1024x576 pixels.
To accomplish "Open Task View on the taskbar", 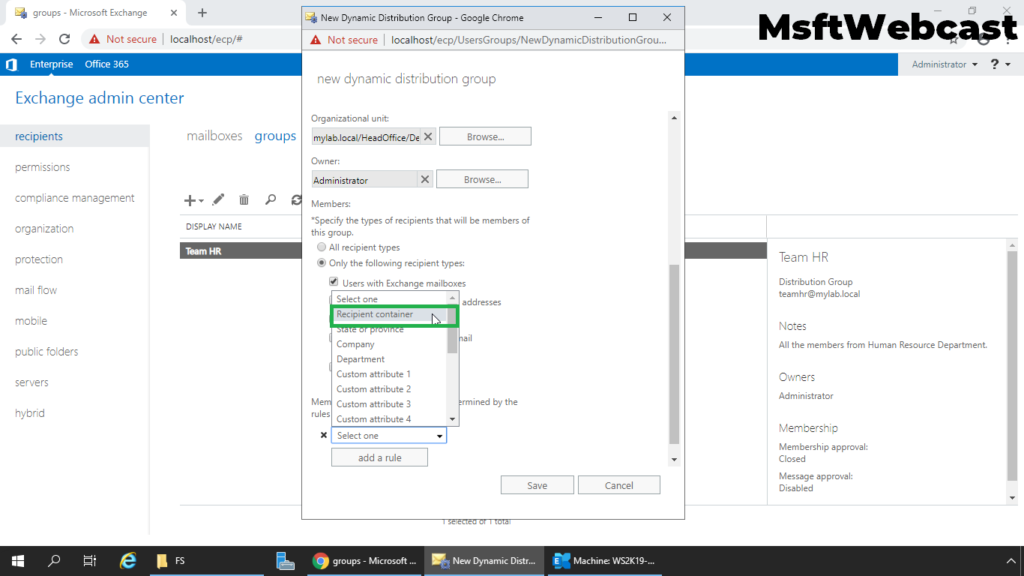I will 89,560.
